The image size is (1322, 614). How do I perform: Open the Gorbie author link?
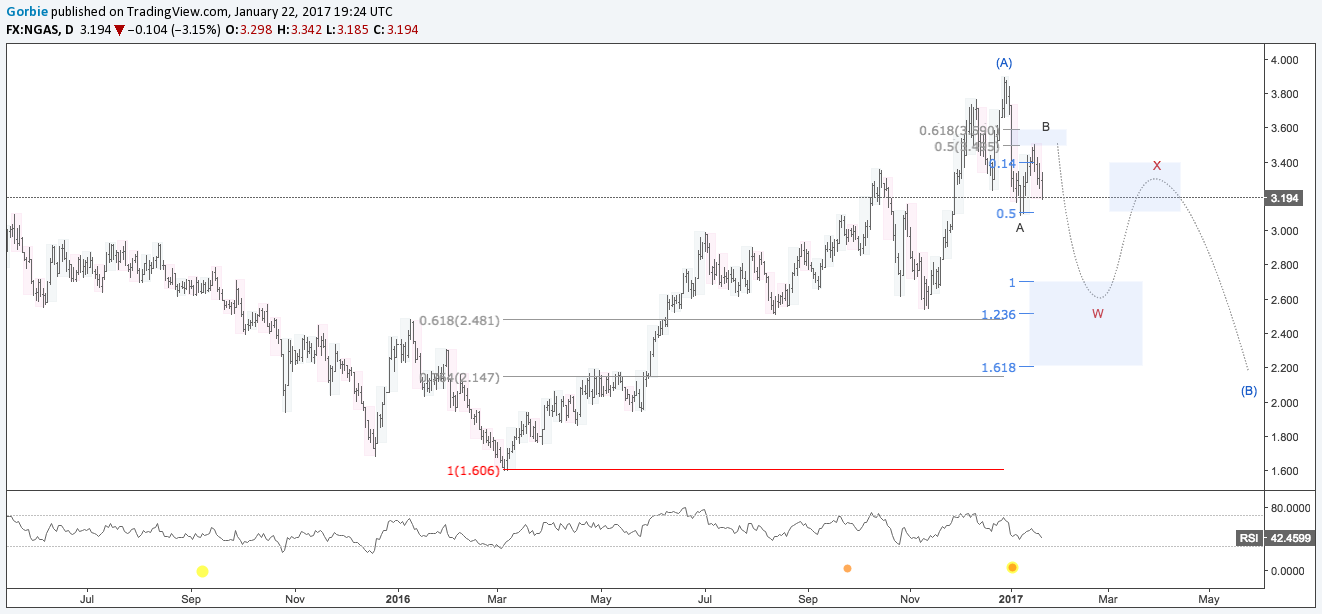26,12
